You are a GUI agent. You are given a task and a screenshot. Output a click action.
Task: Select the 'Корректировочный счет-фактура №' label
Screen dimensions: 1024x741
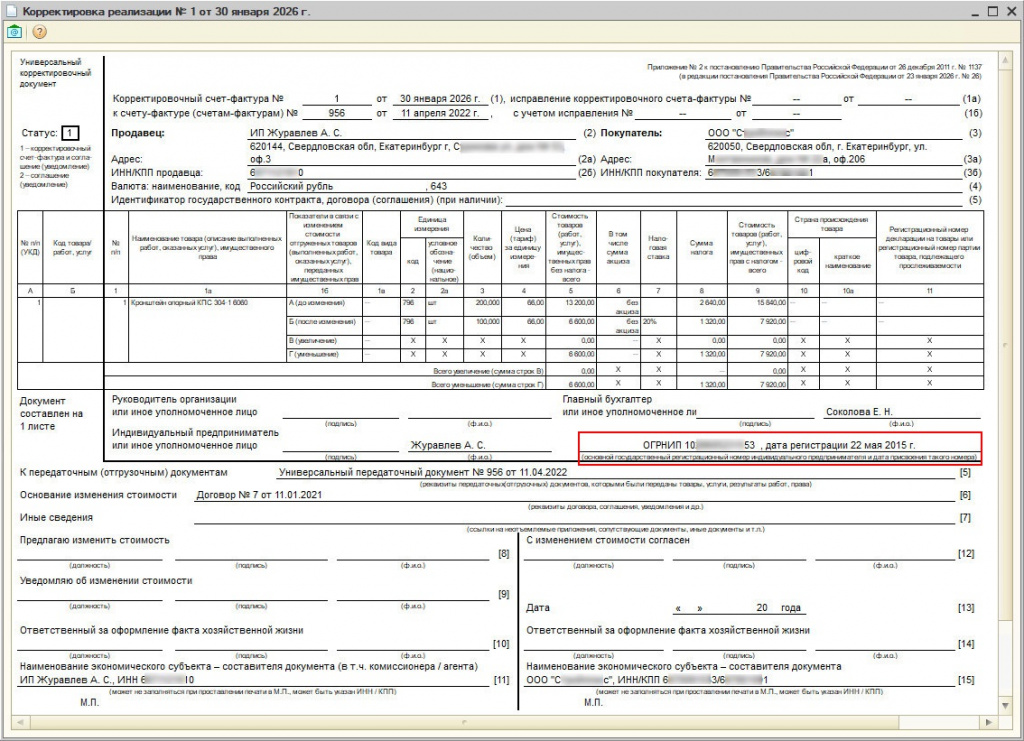198,99
